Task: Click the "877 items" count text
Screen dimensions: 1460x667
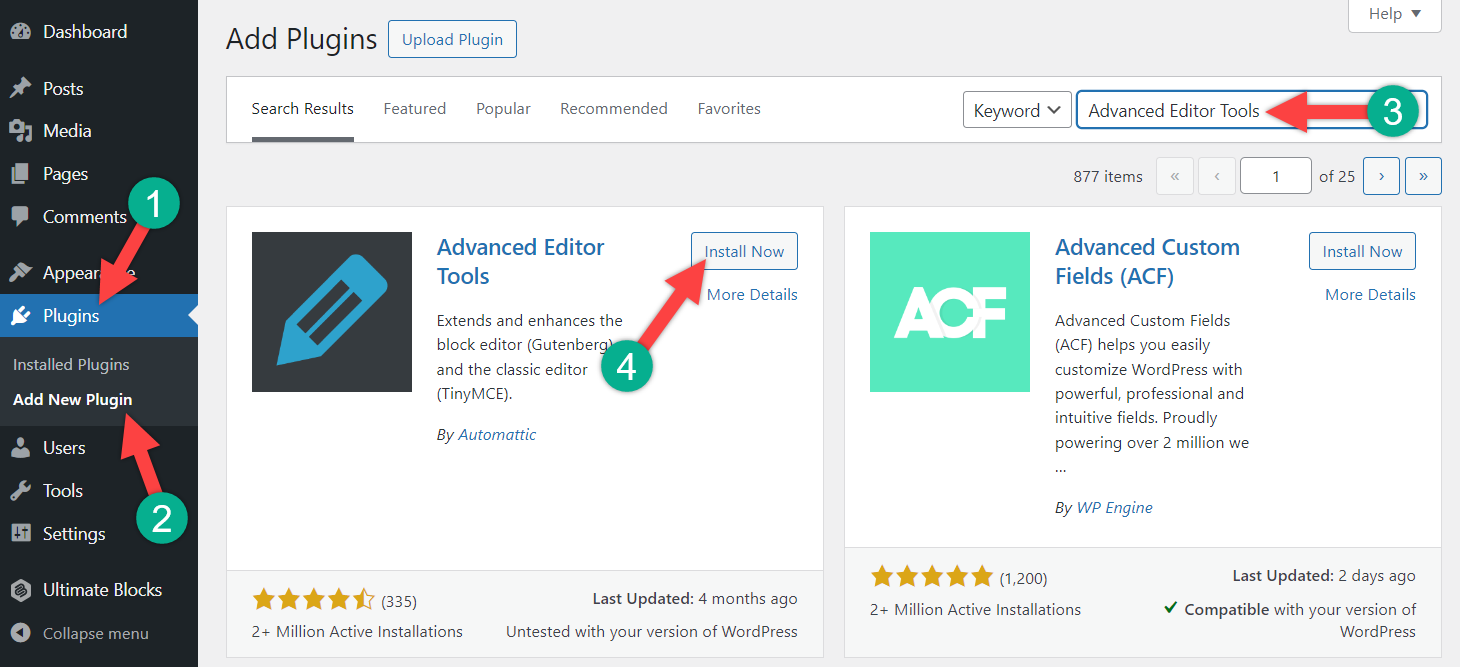Action: pyautogui.click(x=1108, y=177)
